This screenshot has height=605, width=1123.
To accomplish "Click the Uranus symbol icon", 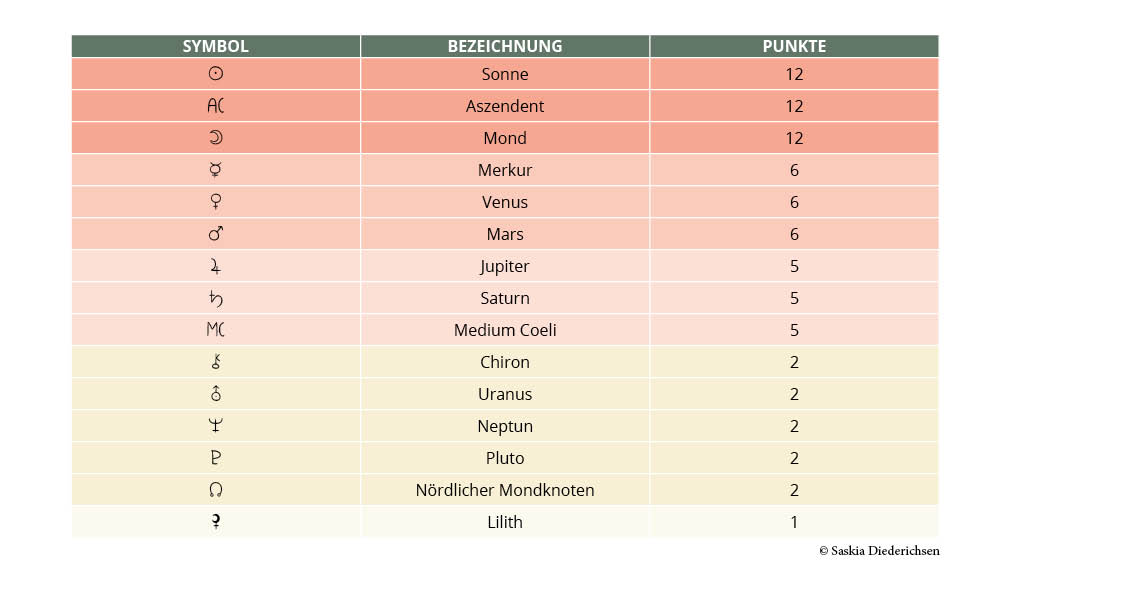I will pos(215,394).
